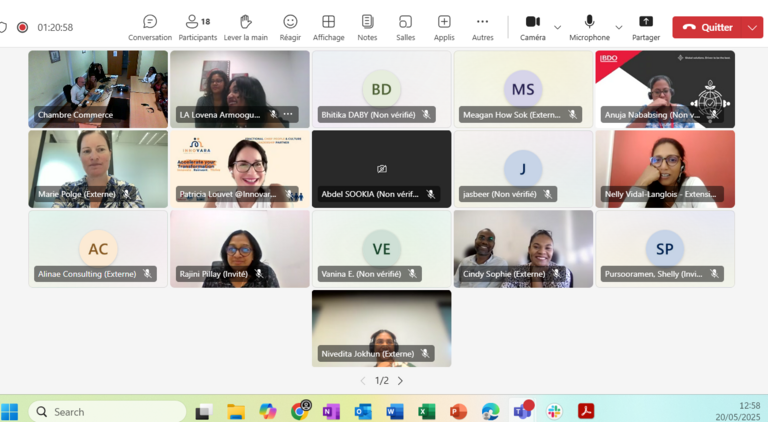
Task: Open the Autres more options menu
Action: click(482, 27)
